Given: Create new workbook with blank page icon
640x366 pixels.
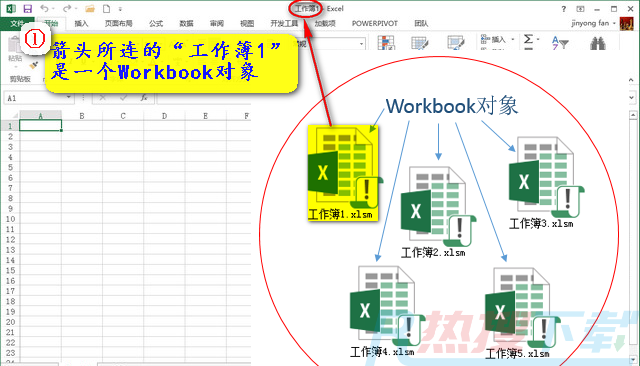Looking at the screenshot, I should (x=107, y=9).
